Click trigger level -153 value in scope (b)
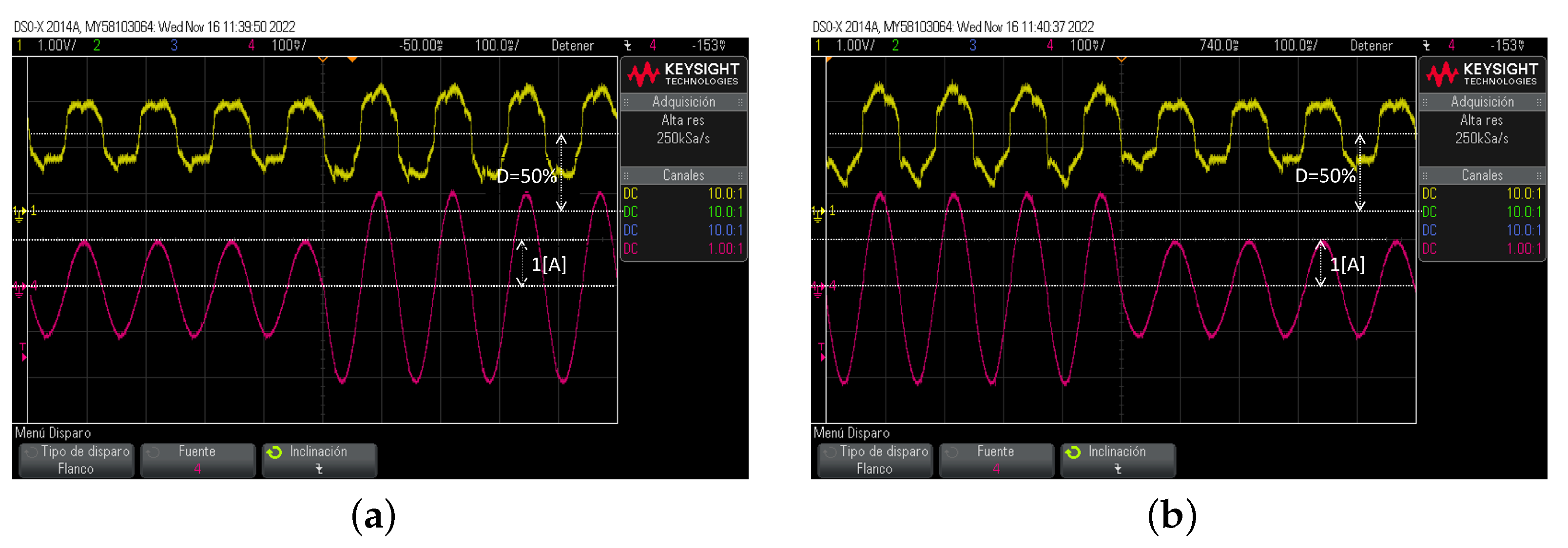 (1507, 46)
